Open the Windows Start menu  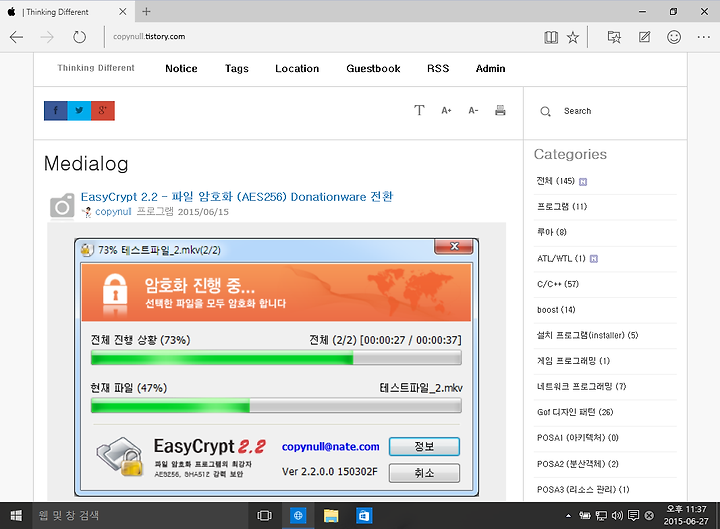pyautogui.click(x=16, y=516)
